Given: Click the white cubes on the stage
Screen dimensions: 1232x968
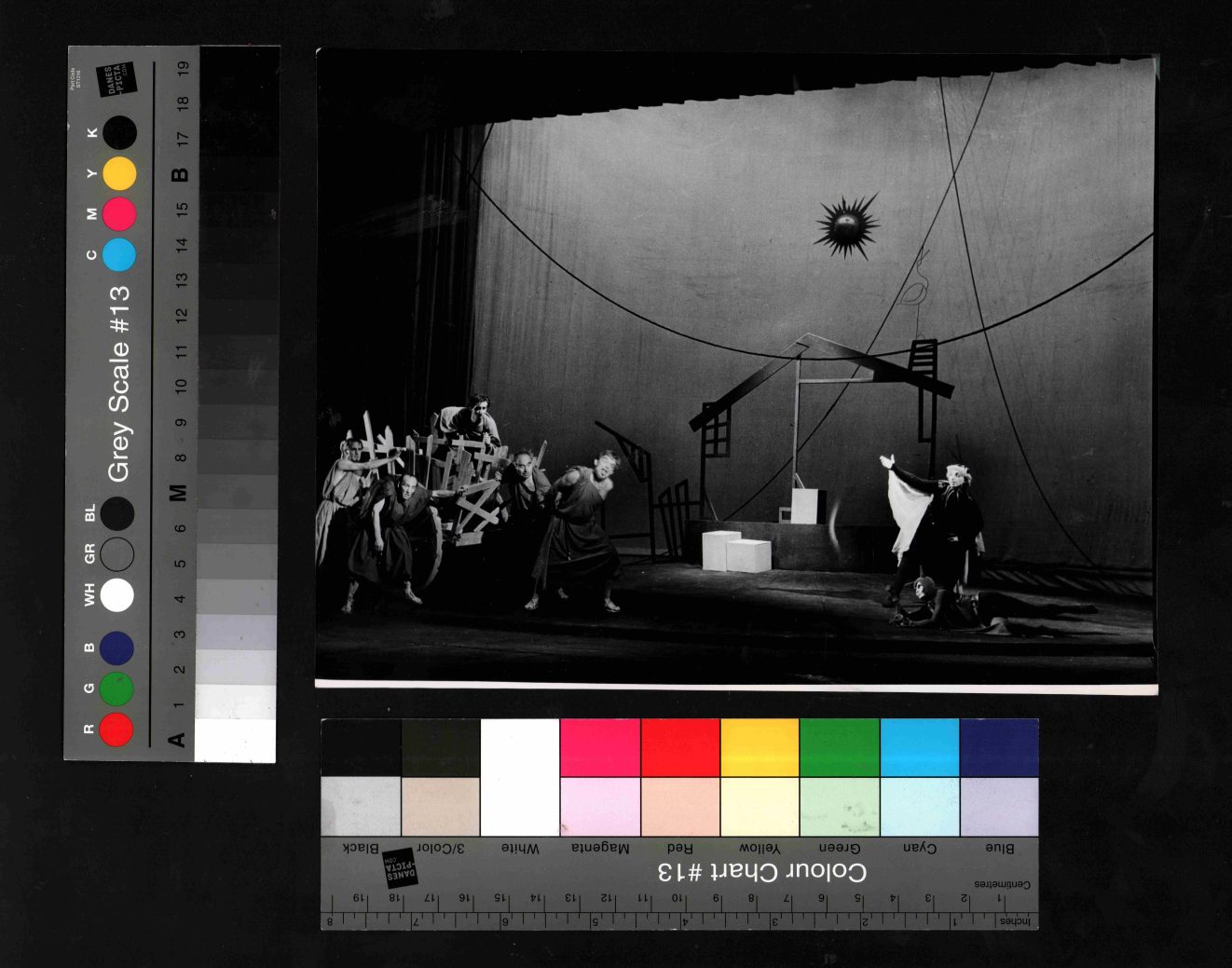Looking at the screenshot, I should point(736,550).
